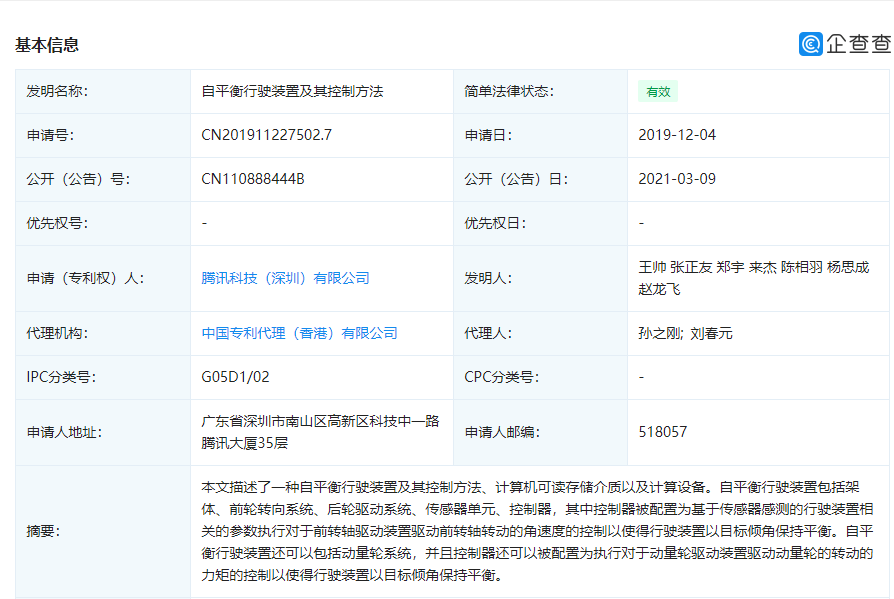Click the 公开(公告)日 label cell
The image size is (894, 599).
point(541,179)
